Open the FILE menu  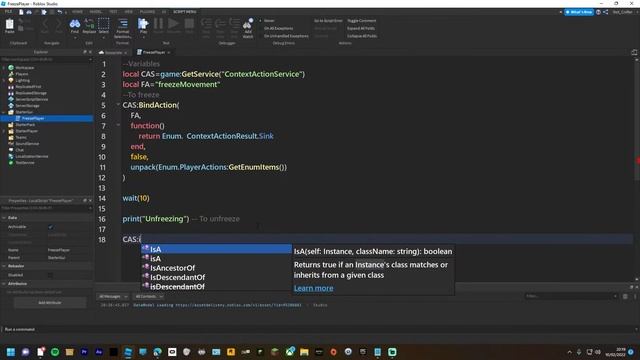click(x=8, y=12)
